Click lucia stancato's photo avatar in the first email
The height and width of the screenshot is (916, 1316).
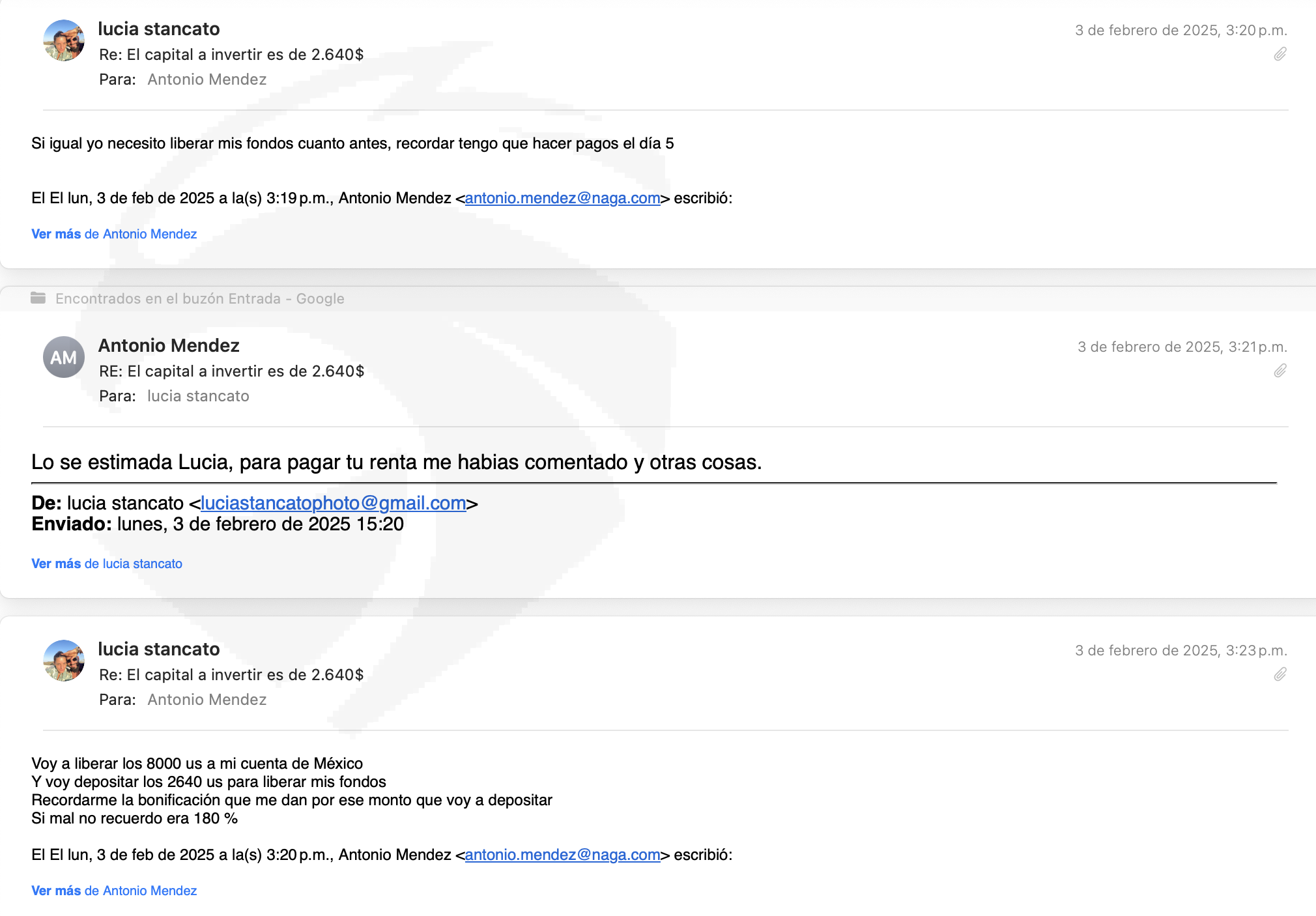point(64,40)
